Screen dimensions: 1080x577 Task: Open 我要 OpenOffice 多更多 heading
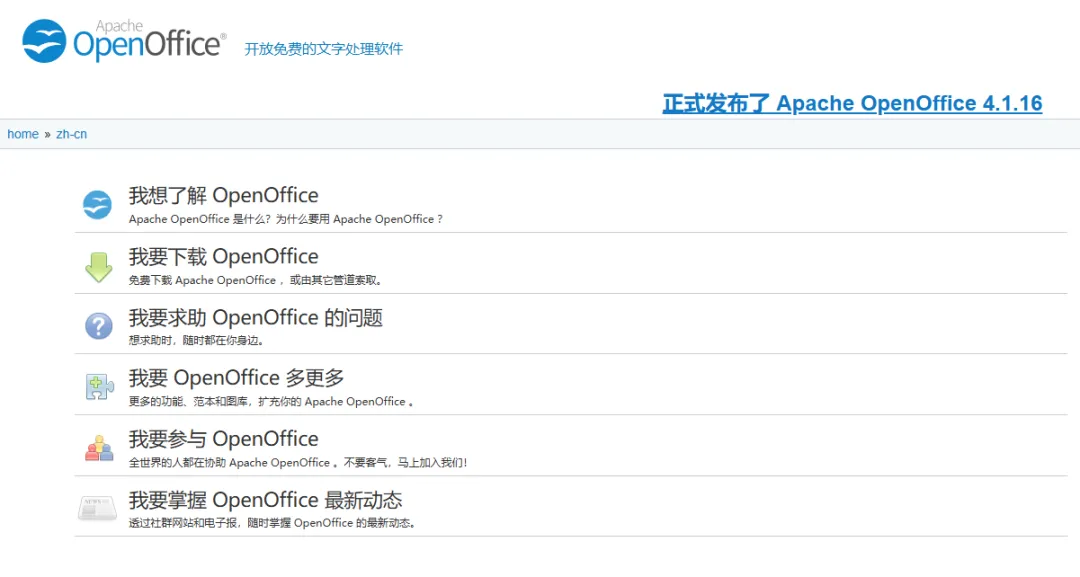point(236,378)
